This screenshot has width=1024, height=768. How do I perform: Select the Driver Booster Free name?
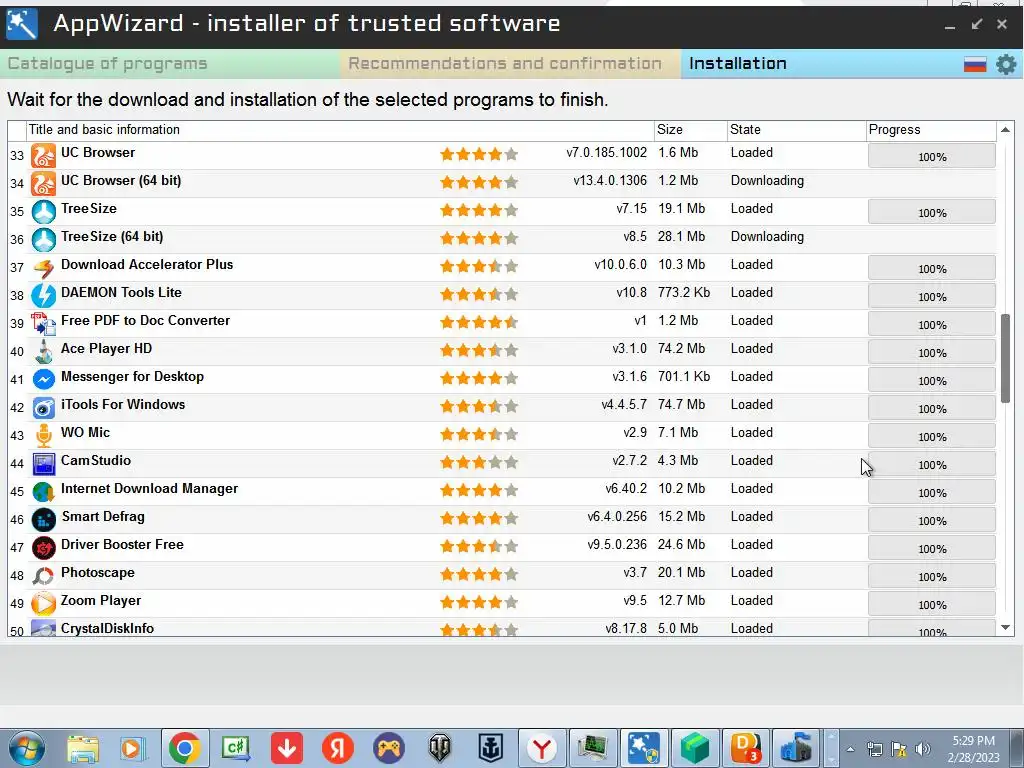122,545
